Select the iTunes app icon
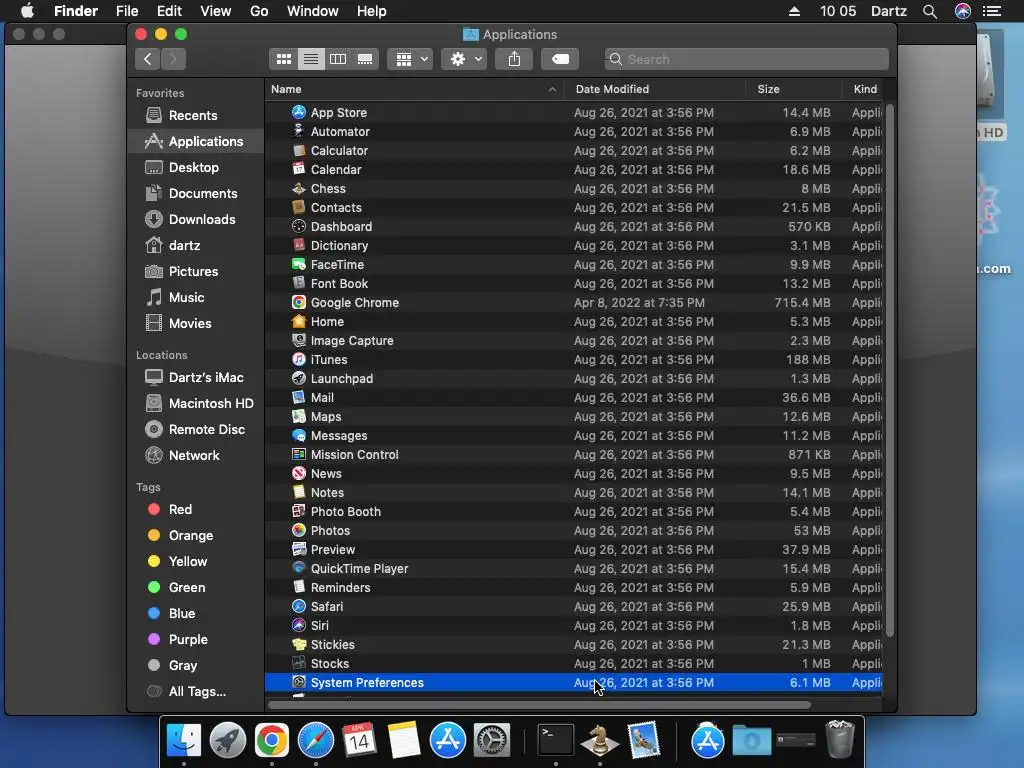 click(x=298, y=359)
